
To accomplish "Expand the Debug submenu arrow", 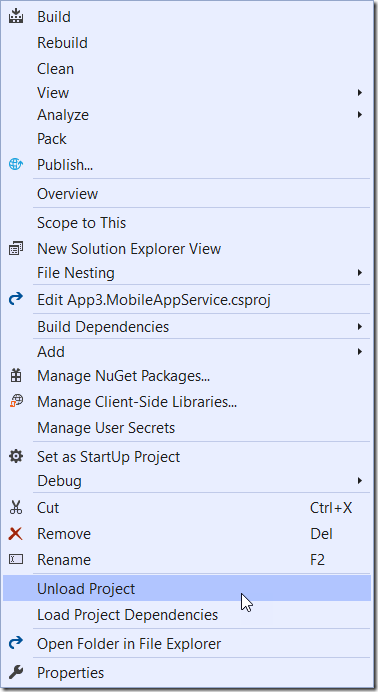I will pos(360,481).
